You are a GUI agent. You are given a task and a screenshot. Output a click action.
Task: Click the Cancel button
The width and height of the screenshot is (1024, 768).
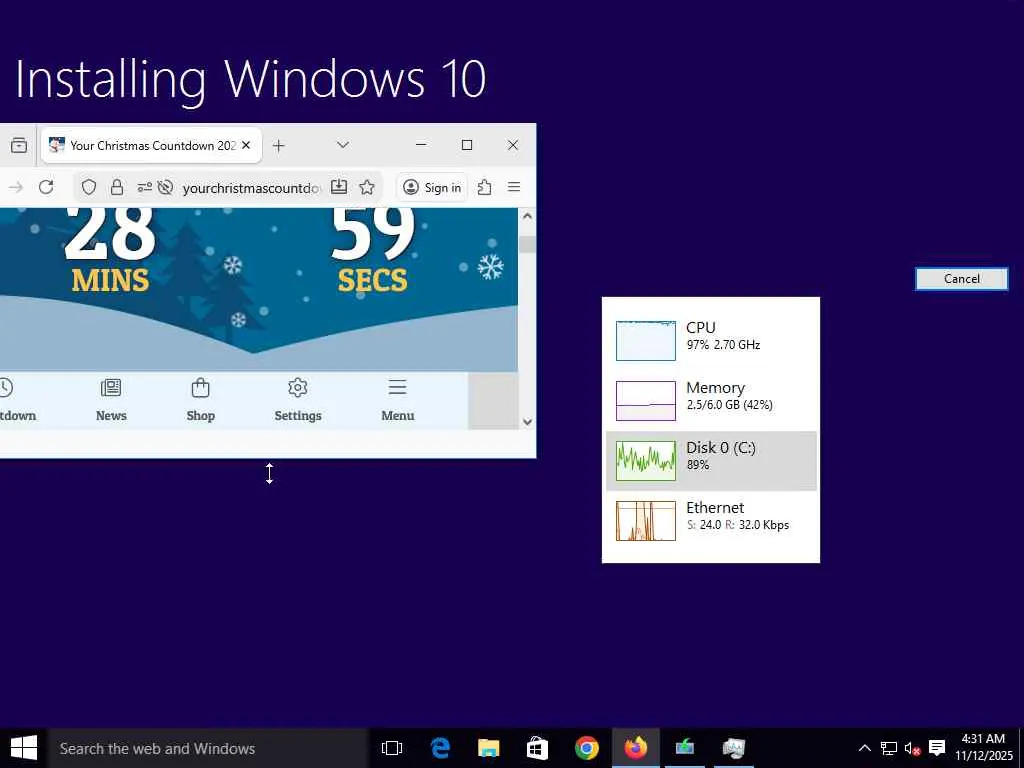[961, 279]
